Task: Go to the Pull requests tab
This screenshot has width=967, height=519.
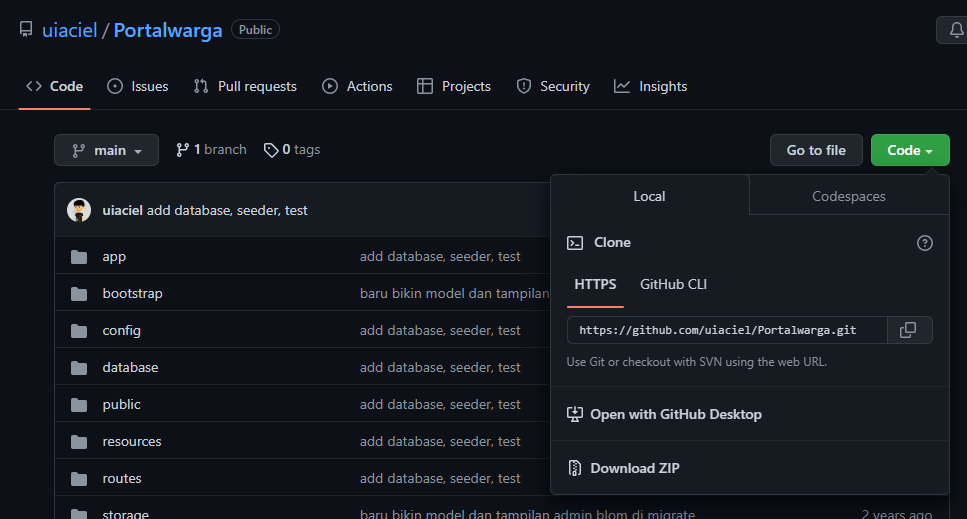Action: coord(245,86)
